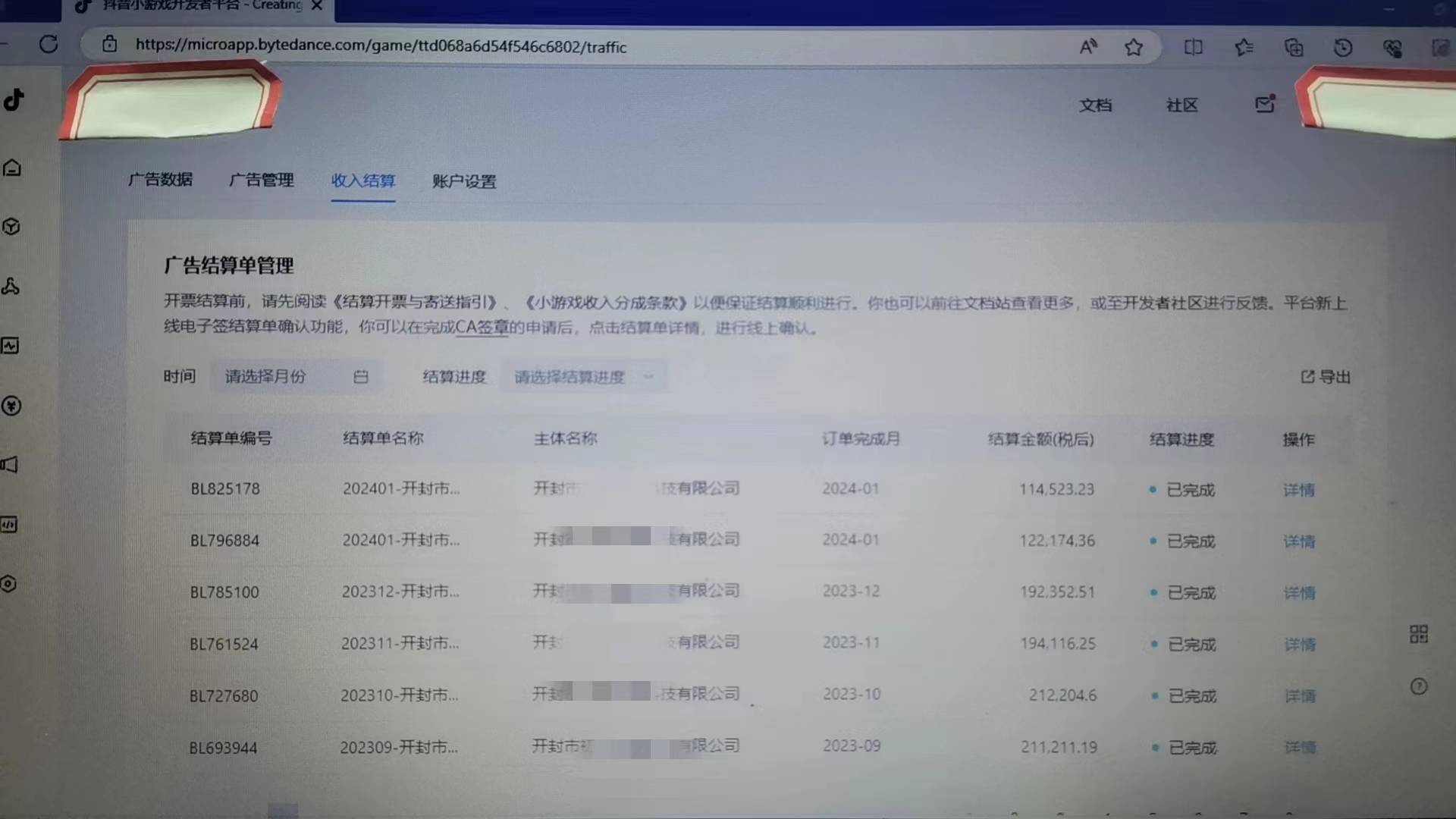Switch to the 账户设置 tab

pyautogui.click(x=464, y=181)
